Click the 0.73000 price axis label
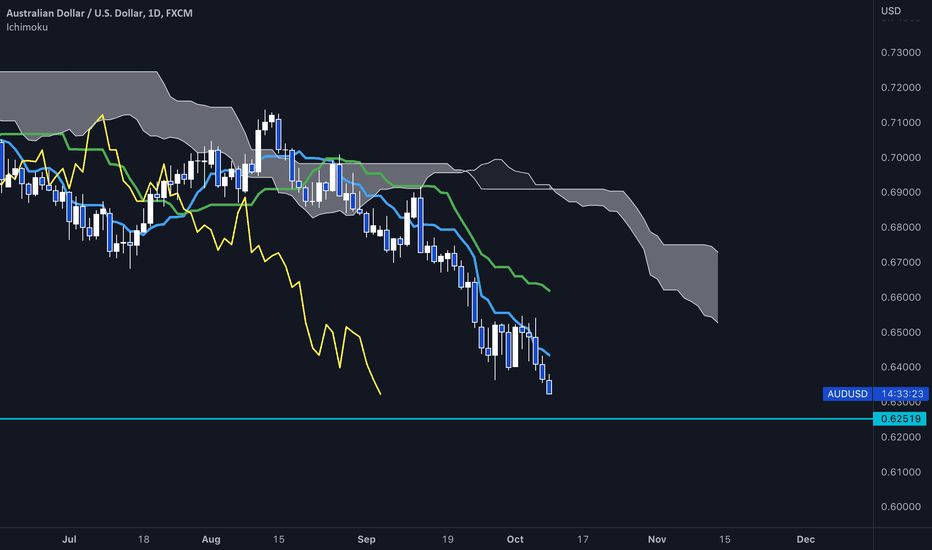Viewport: 932px width, 550px height. (x=900, y=52)
